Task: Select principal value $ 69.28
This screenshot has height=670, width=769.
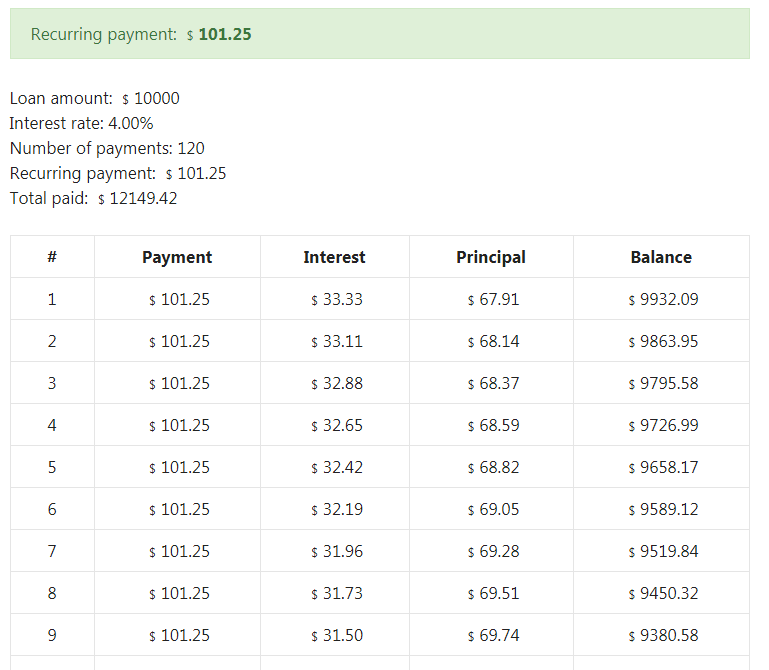Action: click(493, 551)
